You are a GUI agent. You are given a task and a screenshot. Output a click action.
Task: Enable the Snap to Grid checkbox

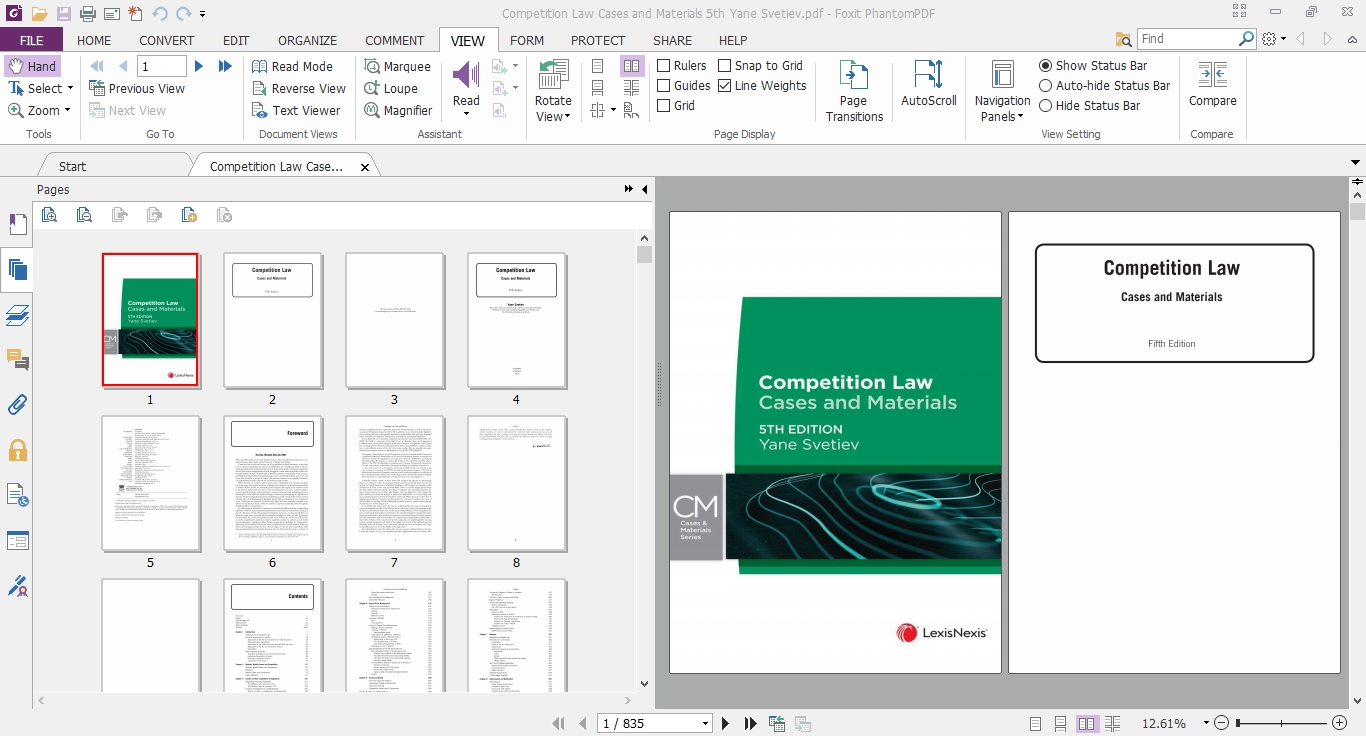click(725, 66)
